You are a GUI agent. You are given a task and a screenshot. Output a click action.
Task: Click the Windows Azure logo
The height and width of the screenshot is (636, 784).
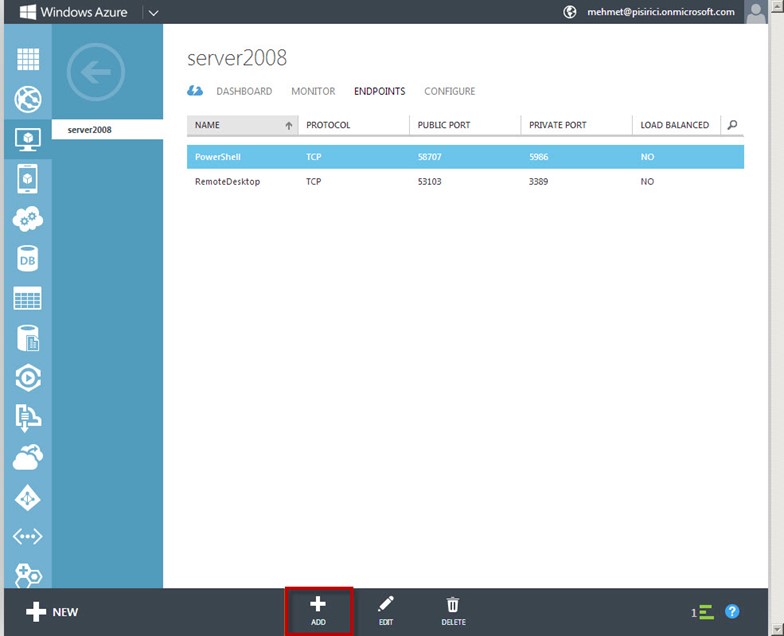74,12
